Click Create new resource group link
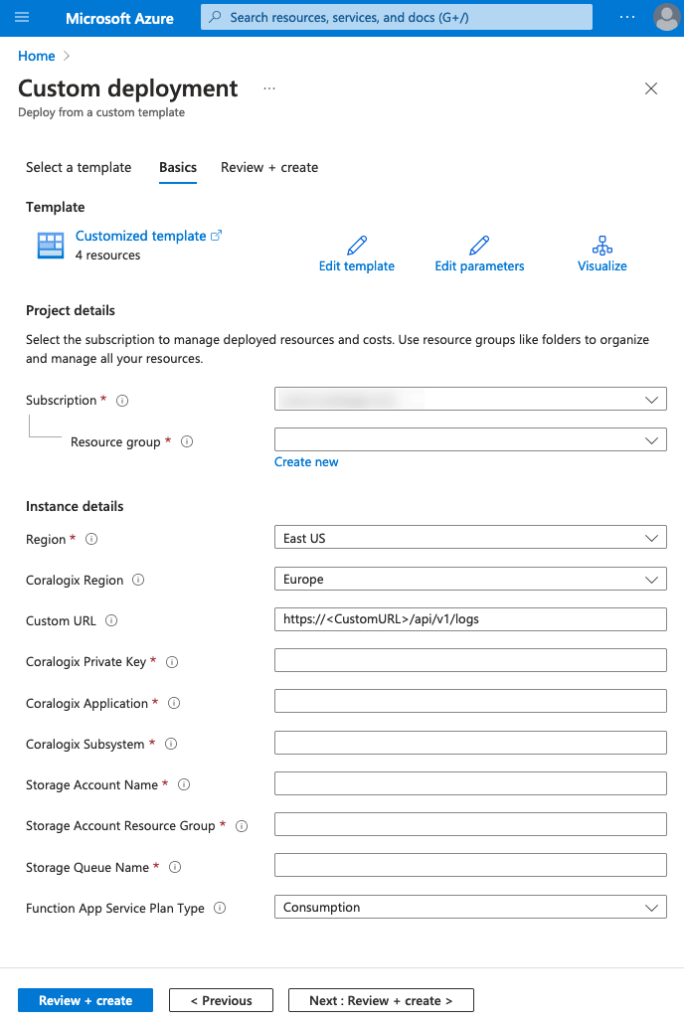684x1024 pixels. click(306, 462)
